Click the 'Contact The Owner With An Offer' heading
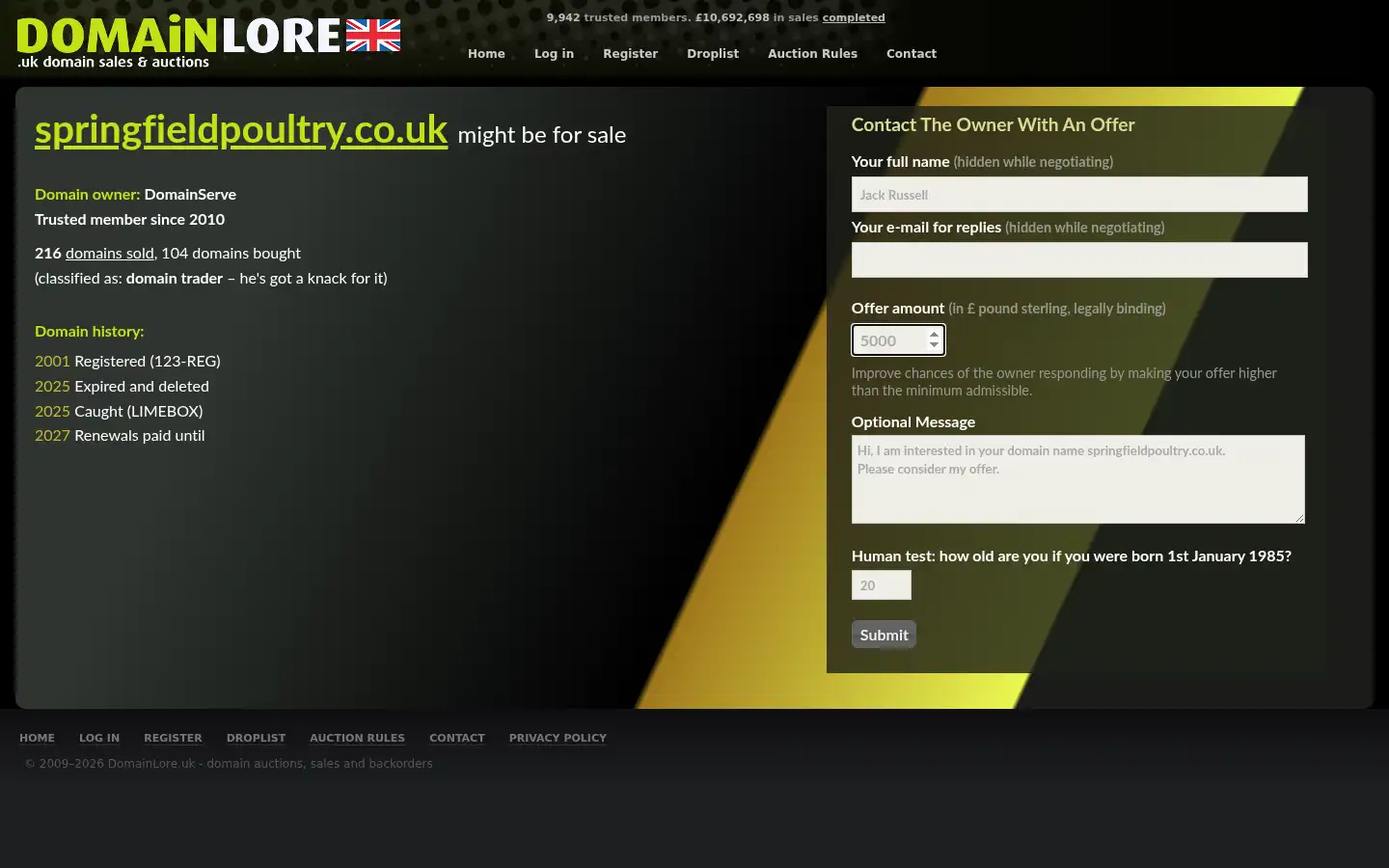This screenshot has height=868, width=1389. pos(993,124)
